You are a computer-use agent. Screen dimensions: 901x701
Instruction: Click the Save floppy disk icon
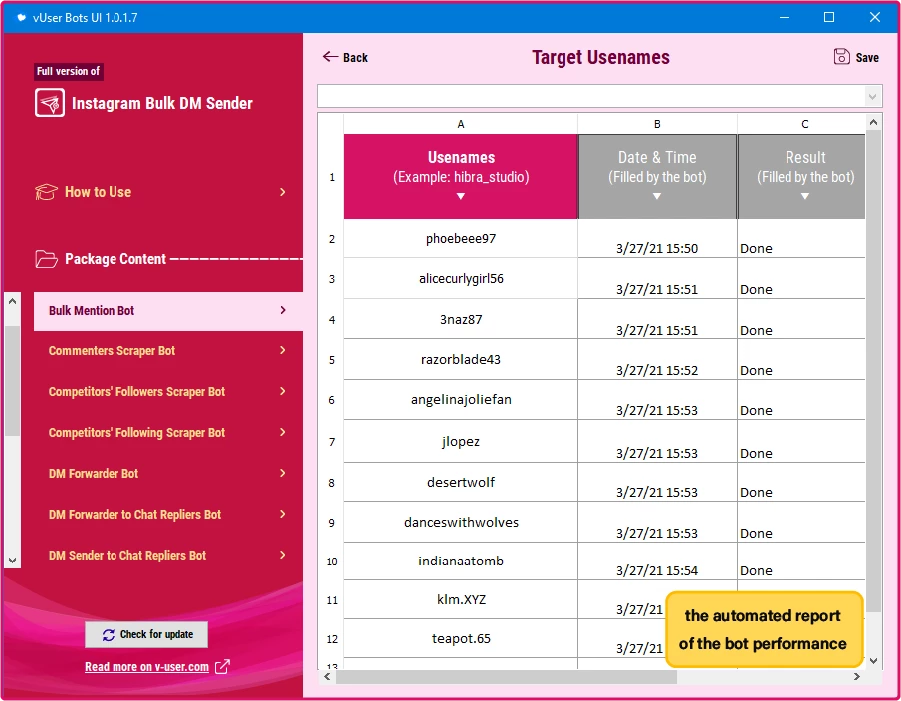pos(841,56)
